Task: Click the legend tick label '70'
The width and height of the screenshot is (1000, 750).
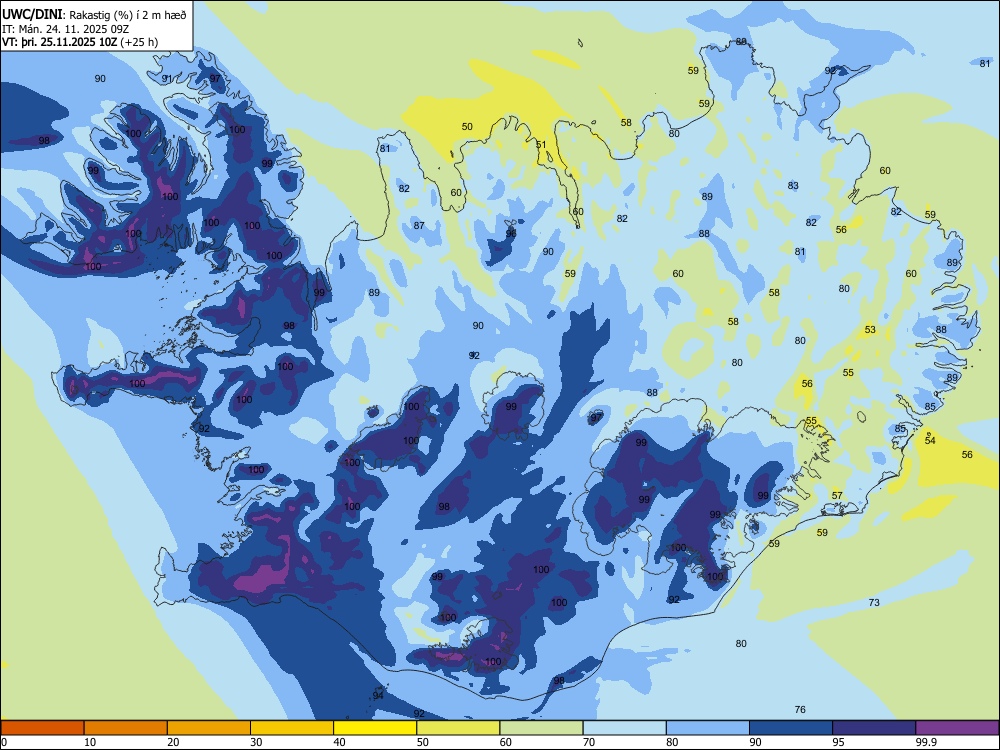Action: (589, 742)
